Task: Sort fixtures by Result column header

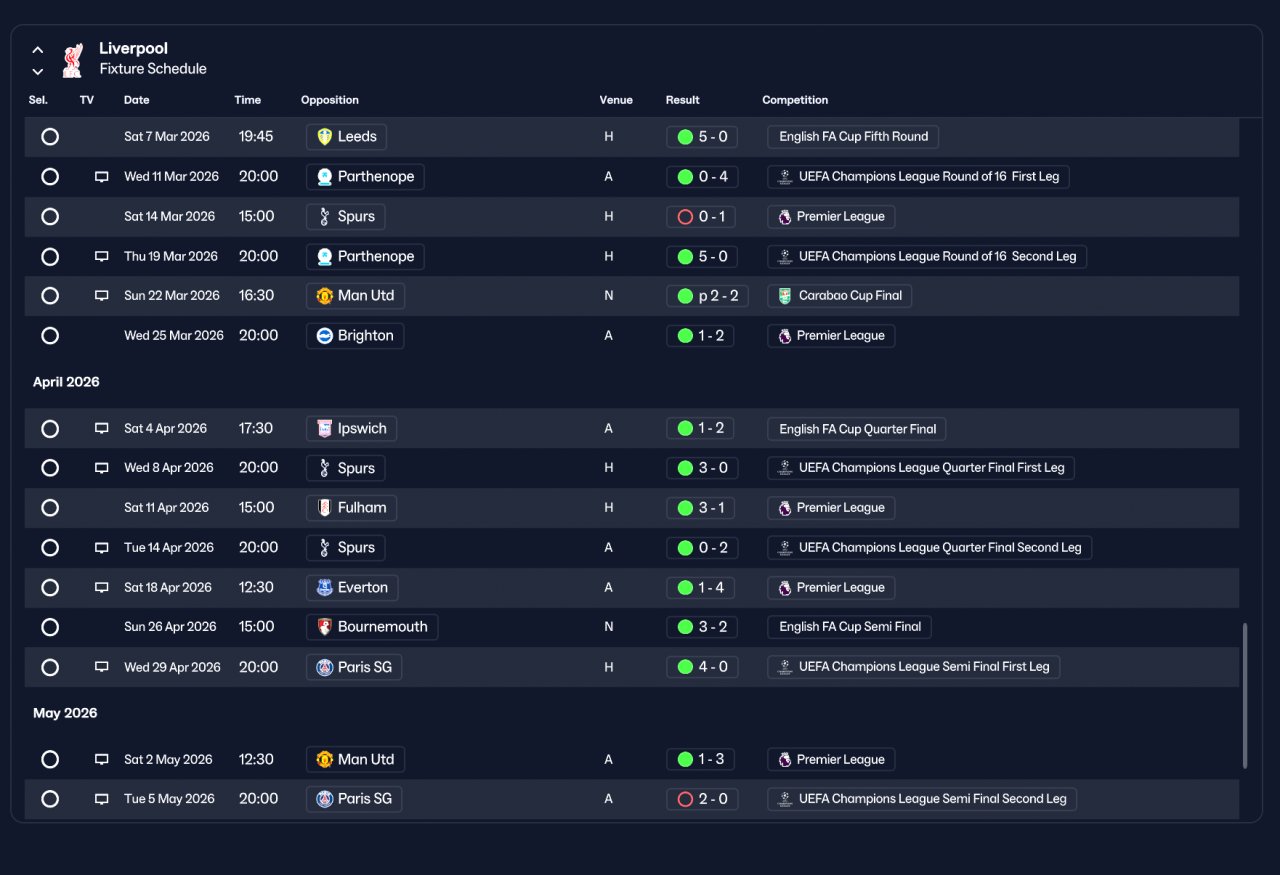Action: [x=683, y=100]
